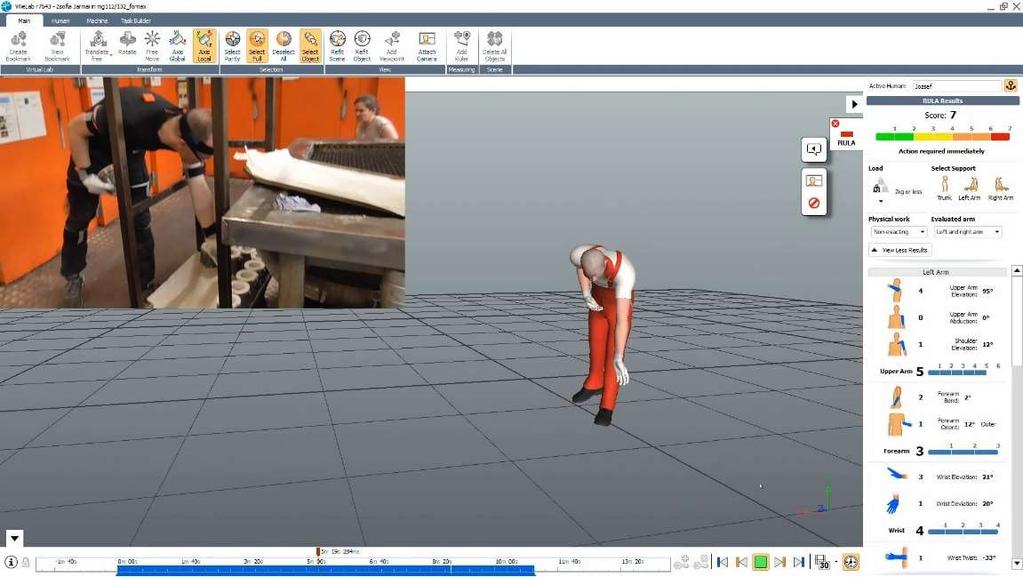Open the Evaluated arm dropdown
The height and width of the screenshot is (577, 1023).
tap(968, 232)
